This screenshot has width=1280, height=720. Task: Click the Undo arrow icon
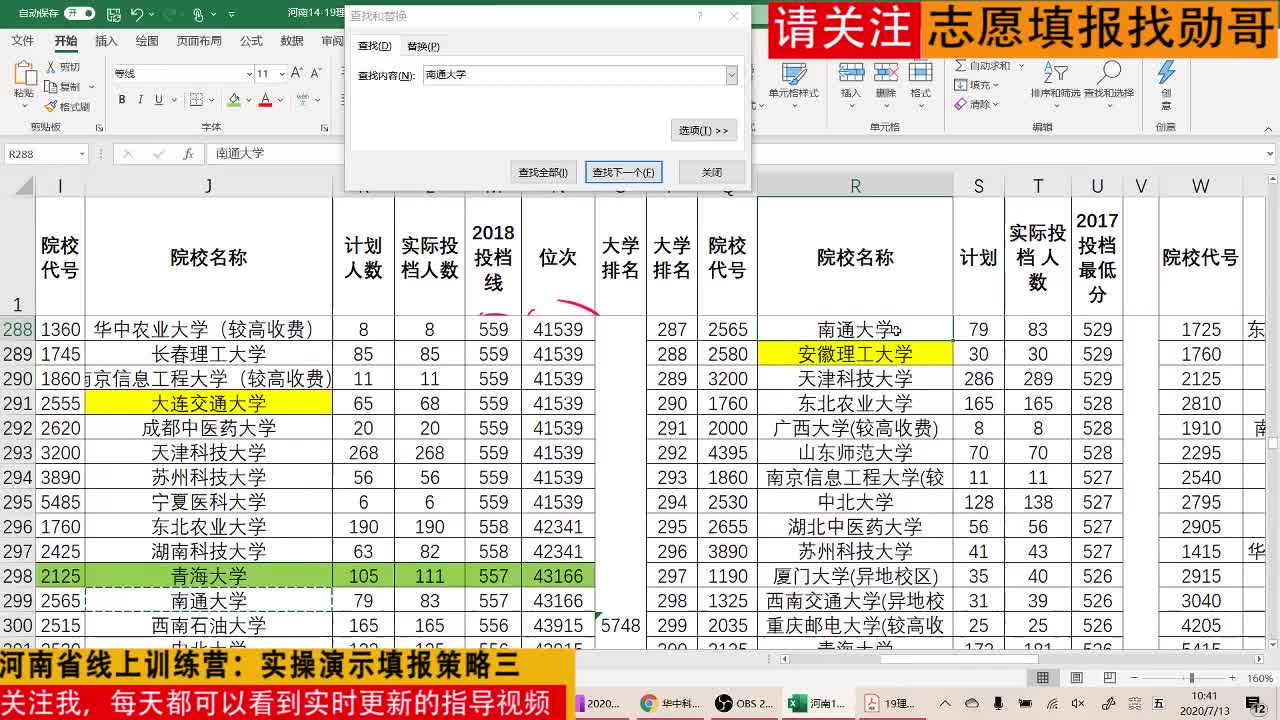tap(138, 14)
